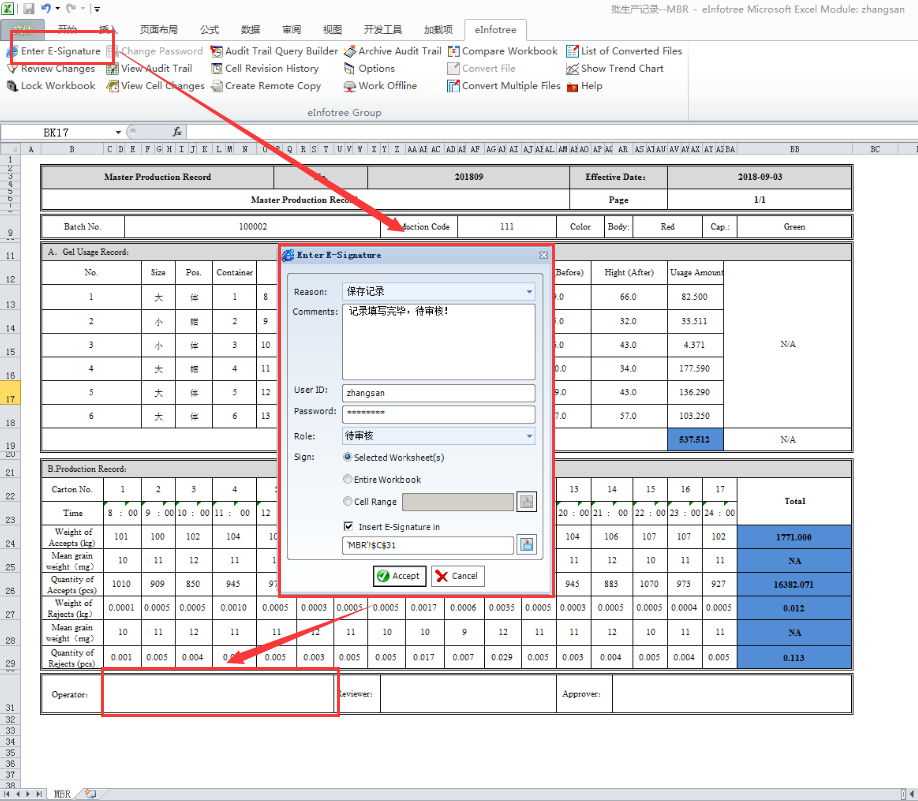
Task: Uncheck Insert E-Signature in checkbox
Action: point(348,526)
